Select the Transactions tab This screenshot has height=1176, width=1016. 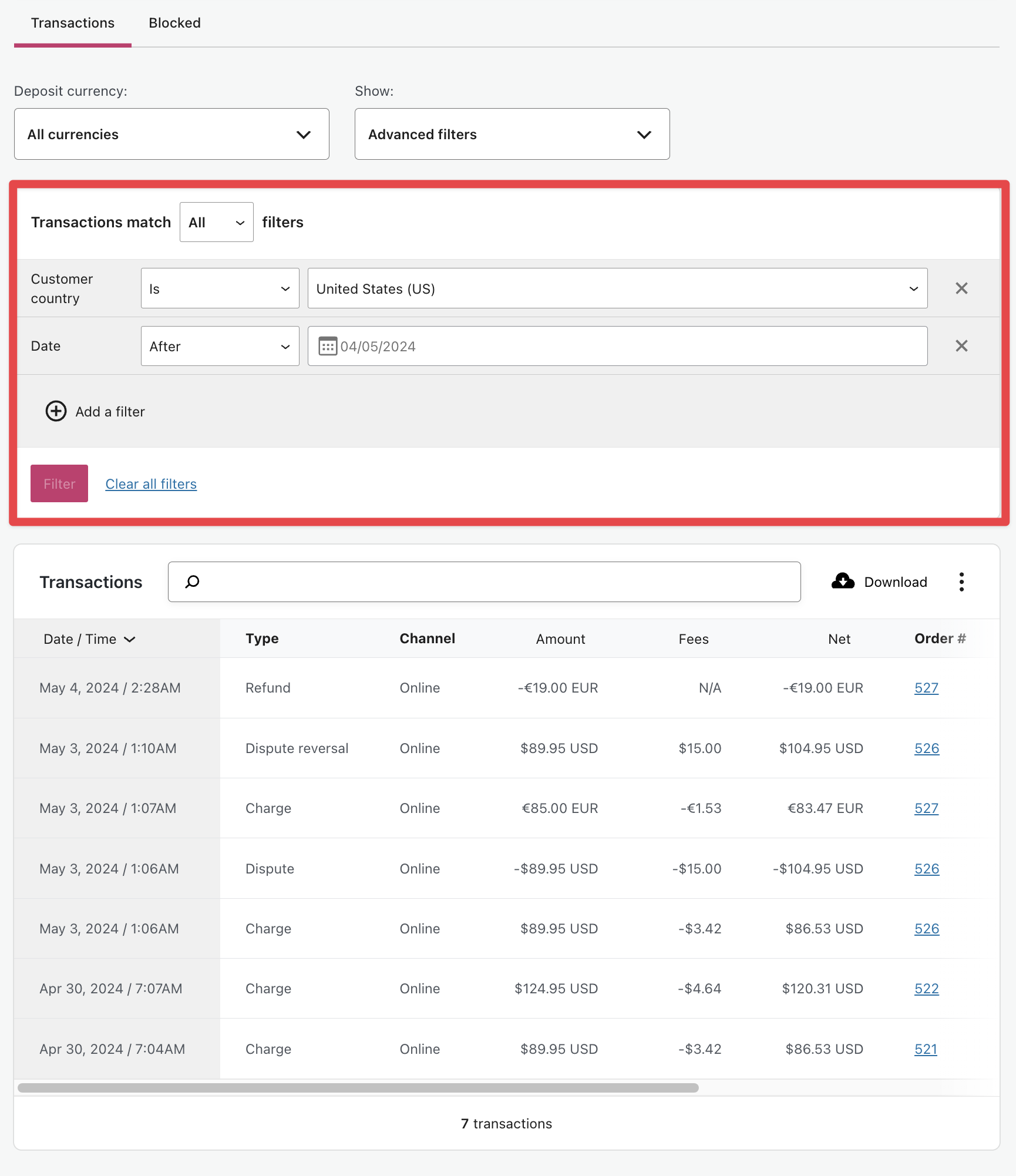tap(72, 23)
